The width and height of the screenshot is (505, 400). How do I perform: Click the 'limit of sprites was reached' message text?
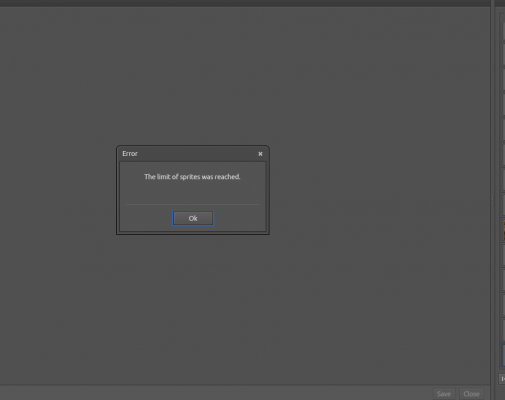click(192, 177)
